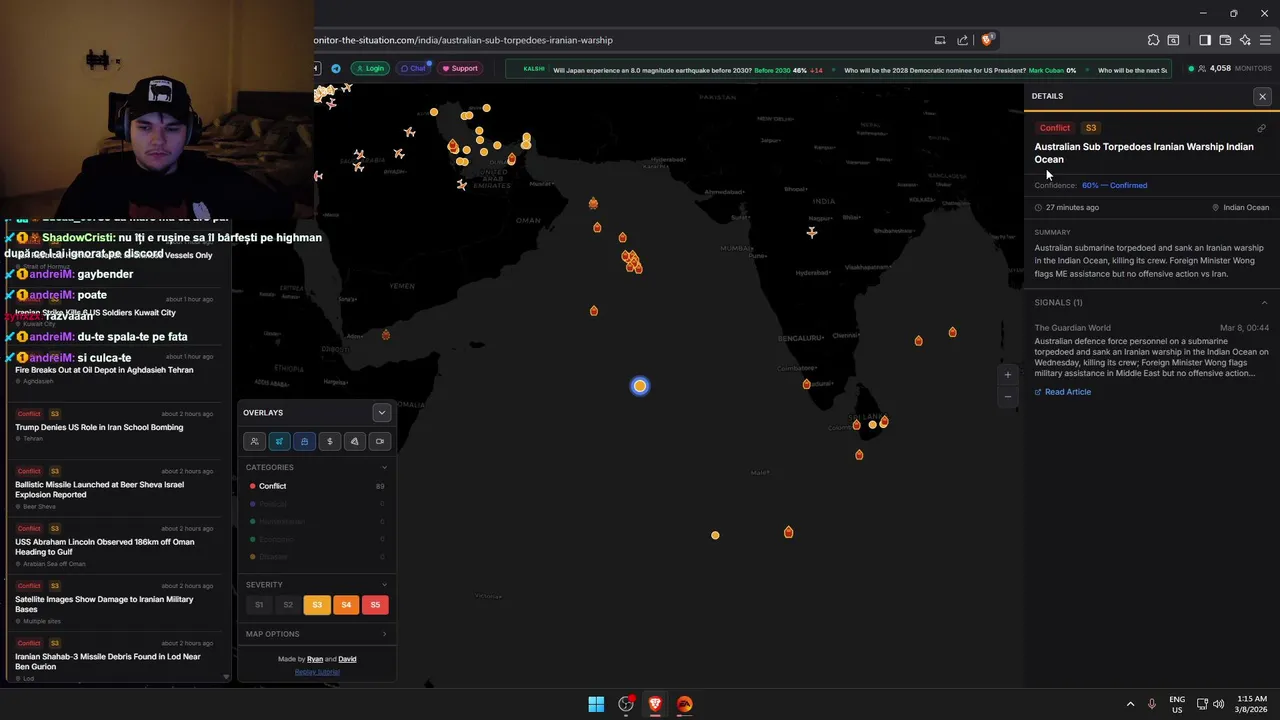Open Iranian Shahab-3 Missile Debris news item
Screen dimensions: 1280x720
[x=114, y=661]
